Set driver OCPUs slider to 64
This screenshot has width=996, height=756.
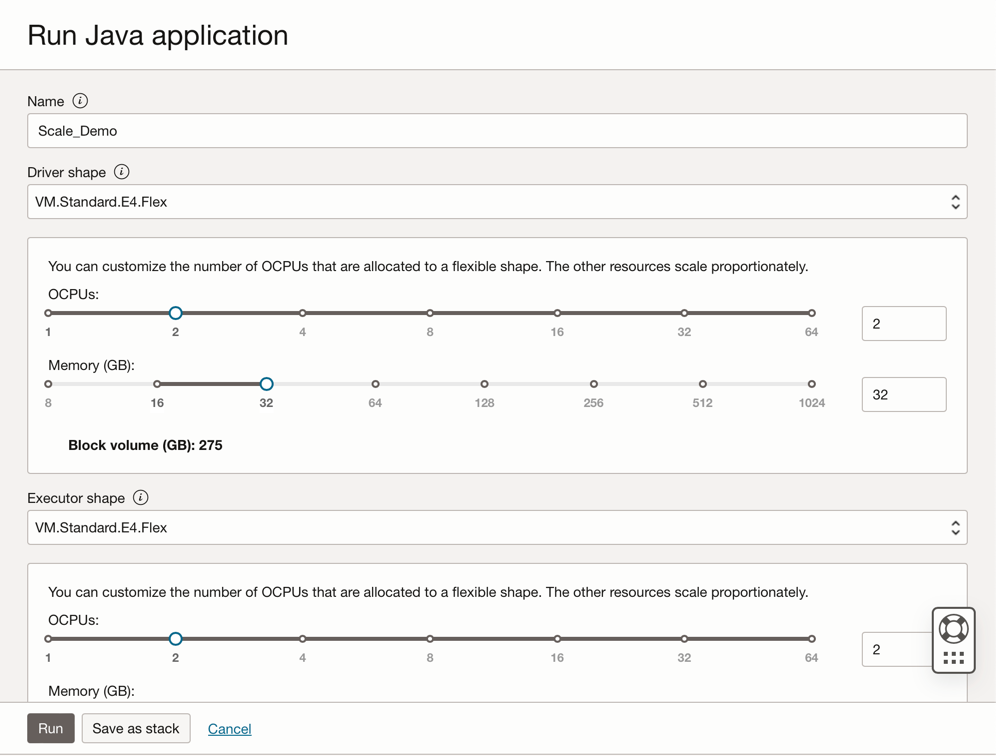click(812, 313)
